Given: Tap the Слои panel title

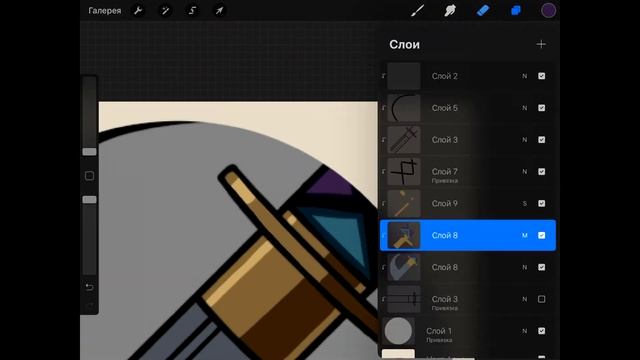Looking at the screenshot, I should [x=404, y=44].
